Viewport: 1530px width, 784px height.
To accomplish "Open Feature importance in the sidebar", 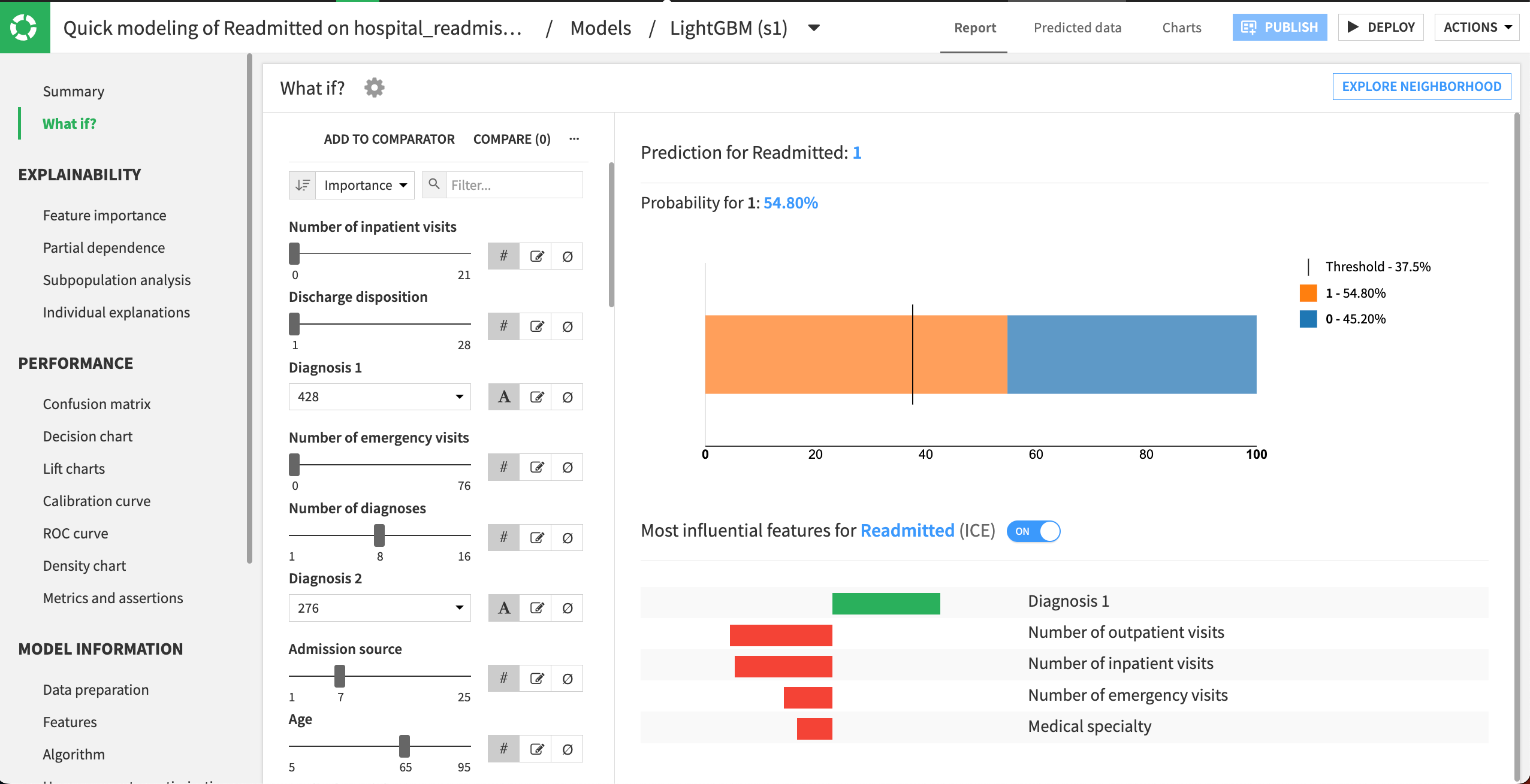I will [x=104, y=215].
